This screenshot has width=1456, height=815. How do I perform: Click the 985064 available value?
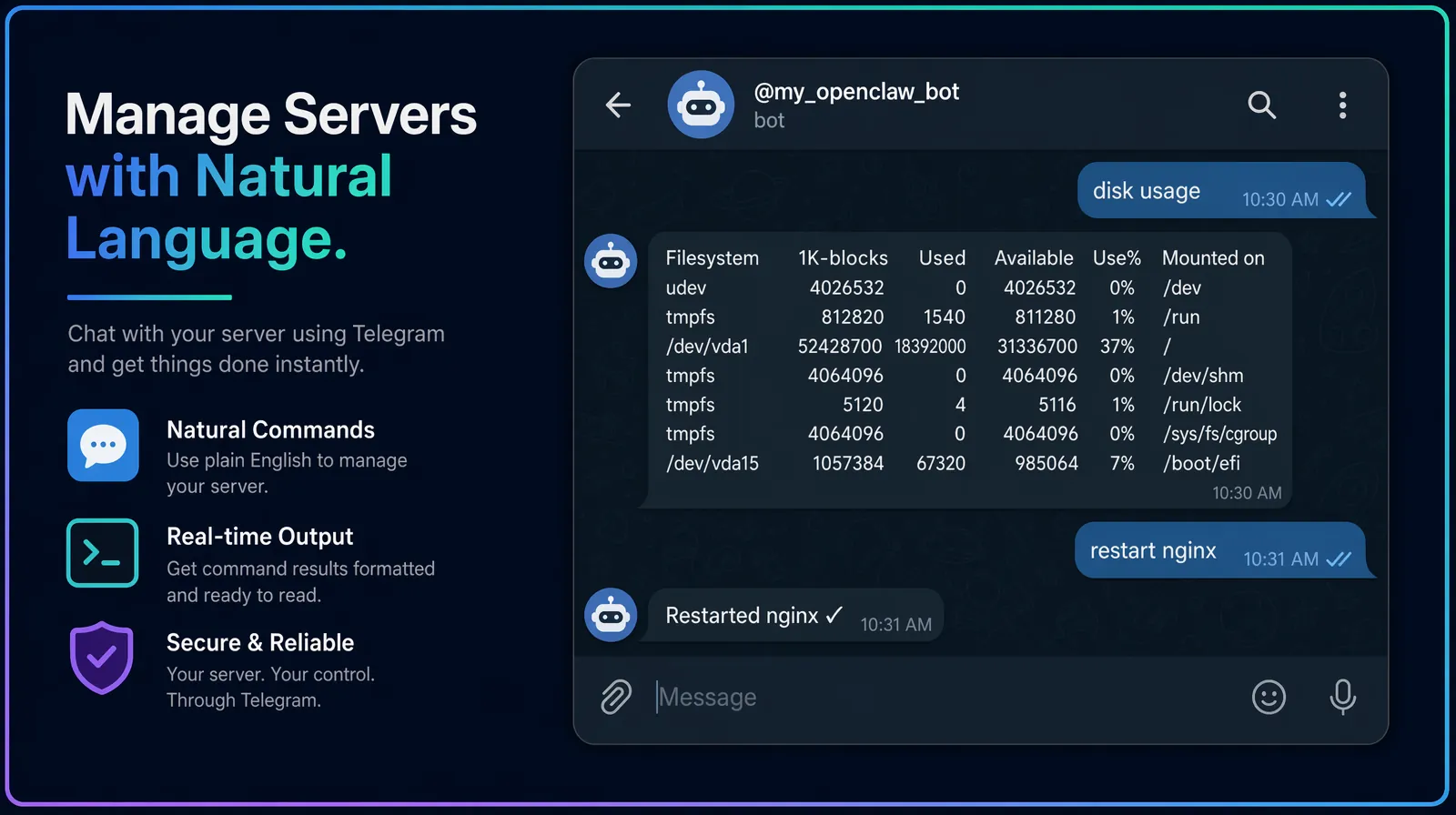point(1046,463)
